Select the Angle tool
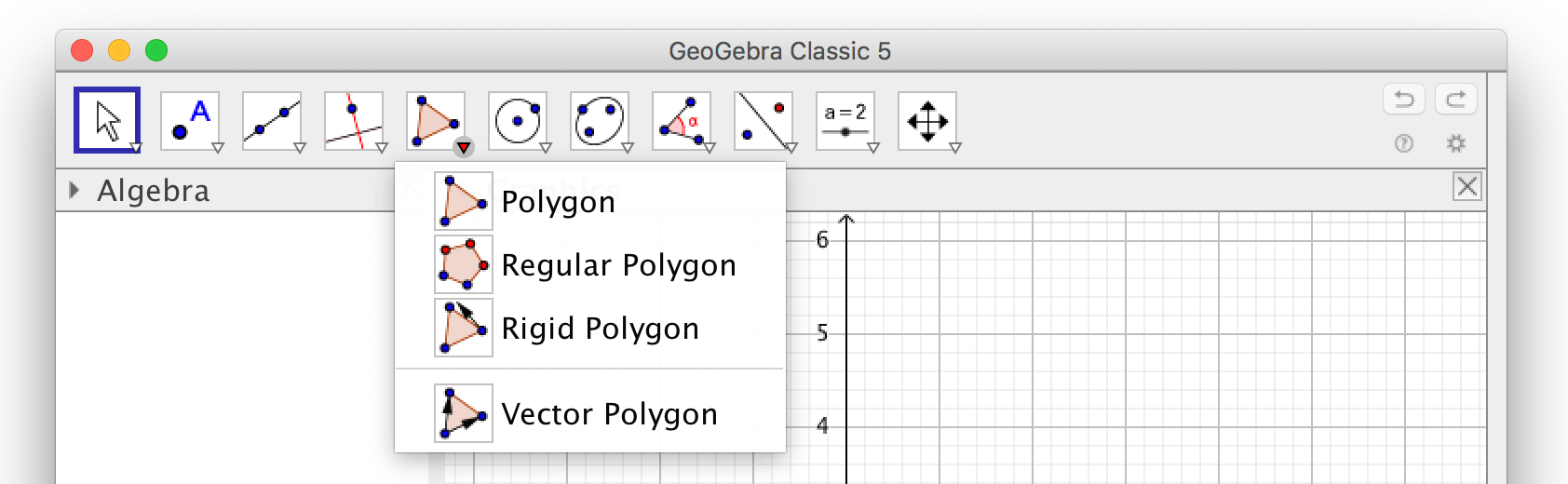The width and height of the screenshot is (1568, 484). click(682, 120)
